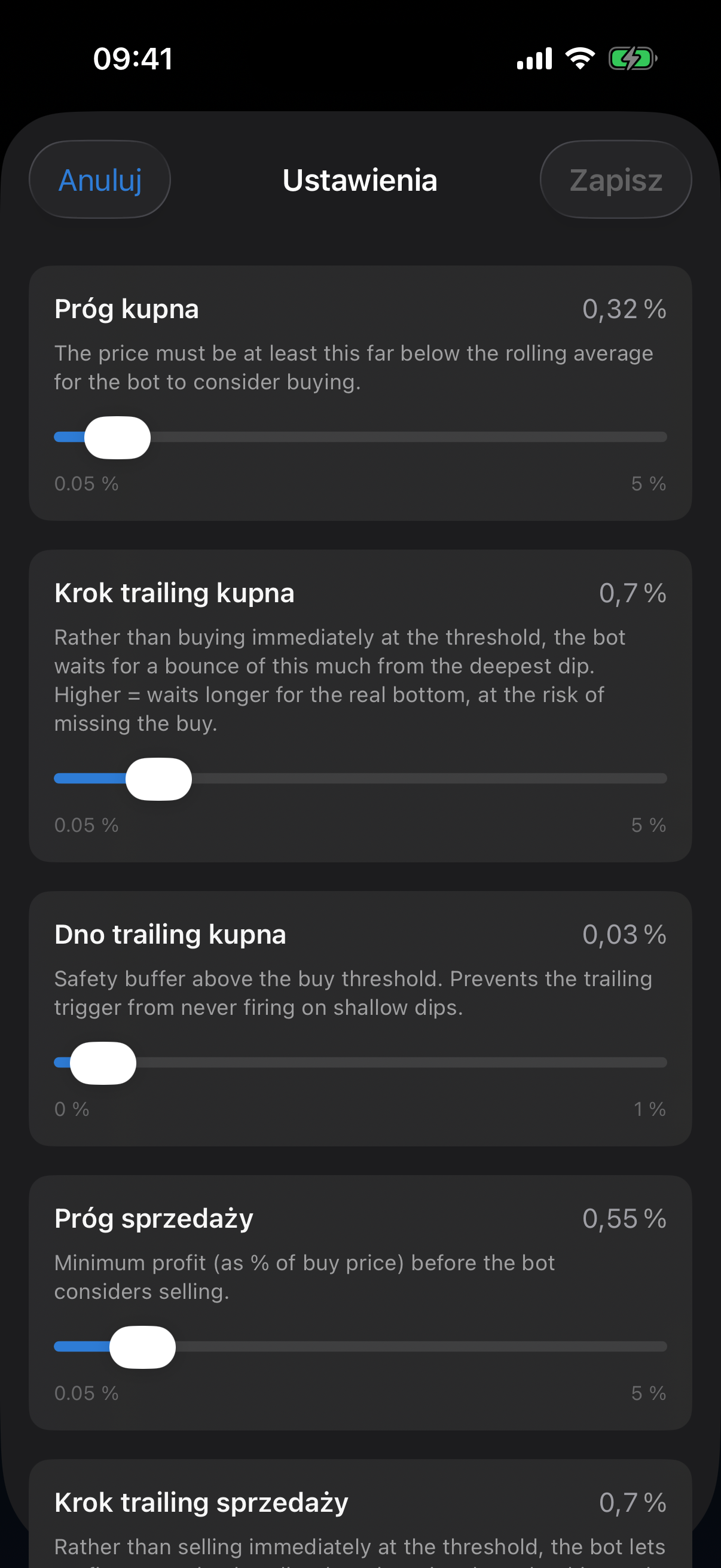This screenshot has height=1568, width=721.
Task: Click the Dno trailing kupna track near 1 % end
Action: point(651,1063)
